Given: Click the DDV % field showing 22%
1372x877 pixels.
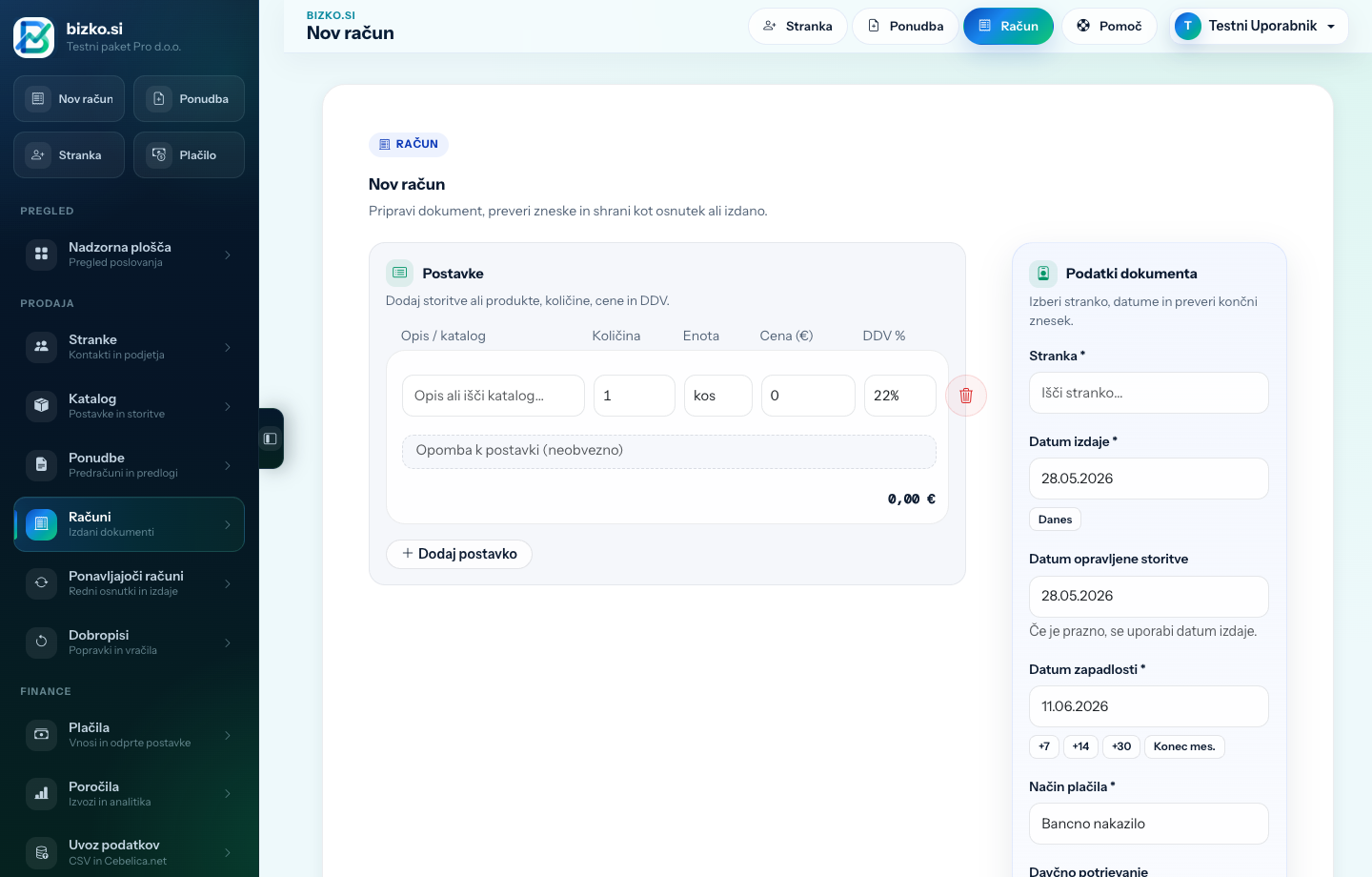Looking at the screenshot, I should 900,396.
